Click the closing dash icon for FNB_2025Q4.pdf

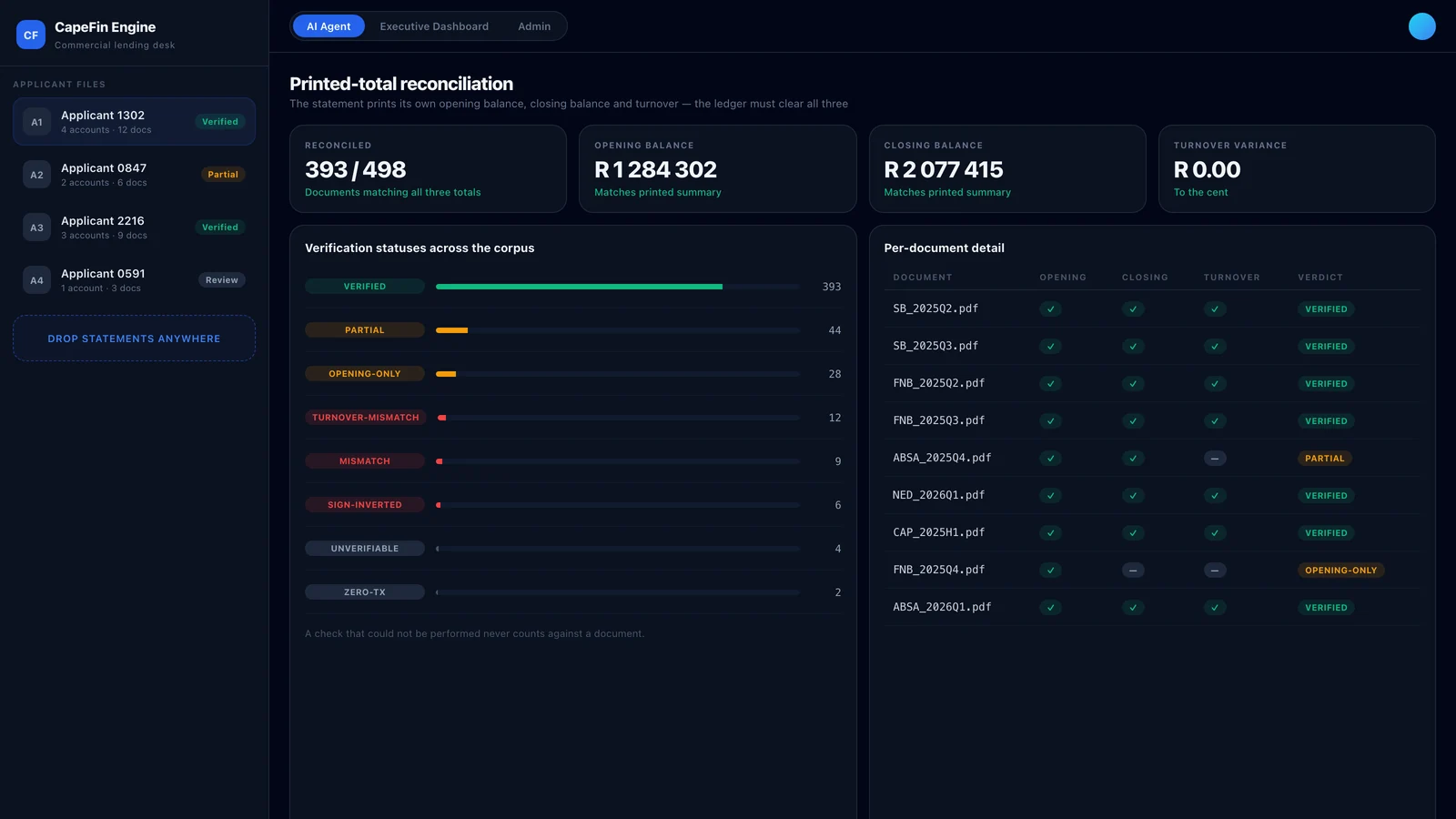pos(1133,571)
